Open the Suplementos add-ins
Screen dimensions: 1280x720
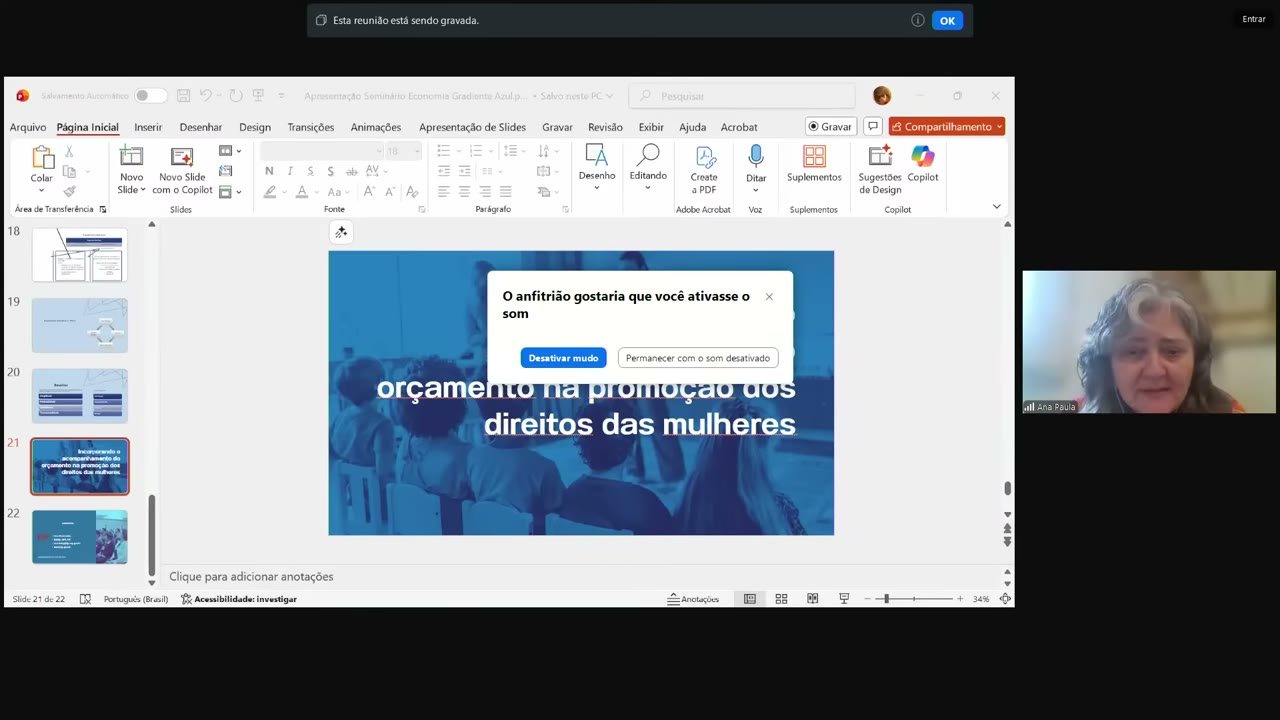point(814,164)
